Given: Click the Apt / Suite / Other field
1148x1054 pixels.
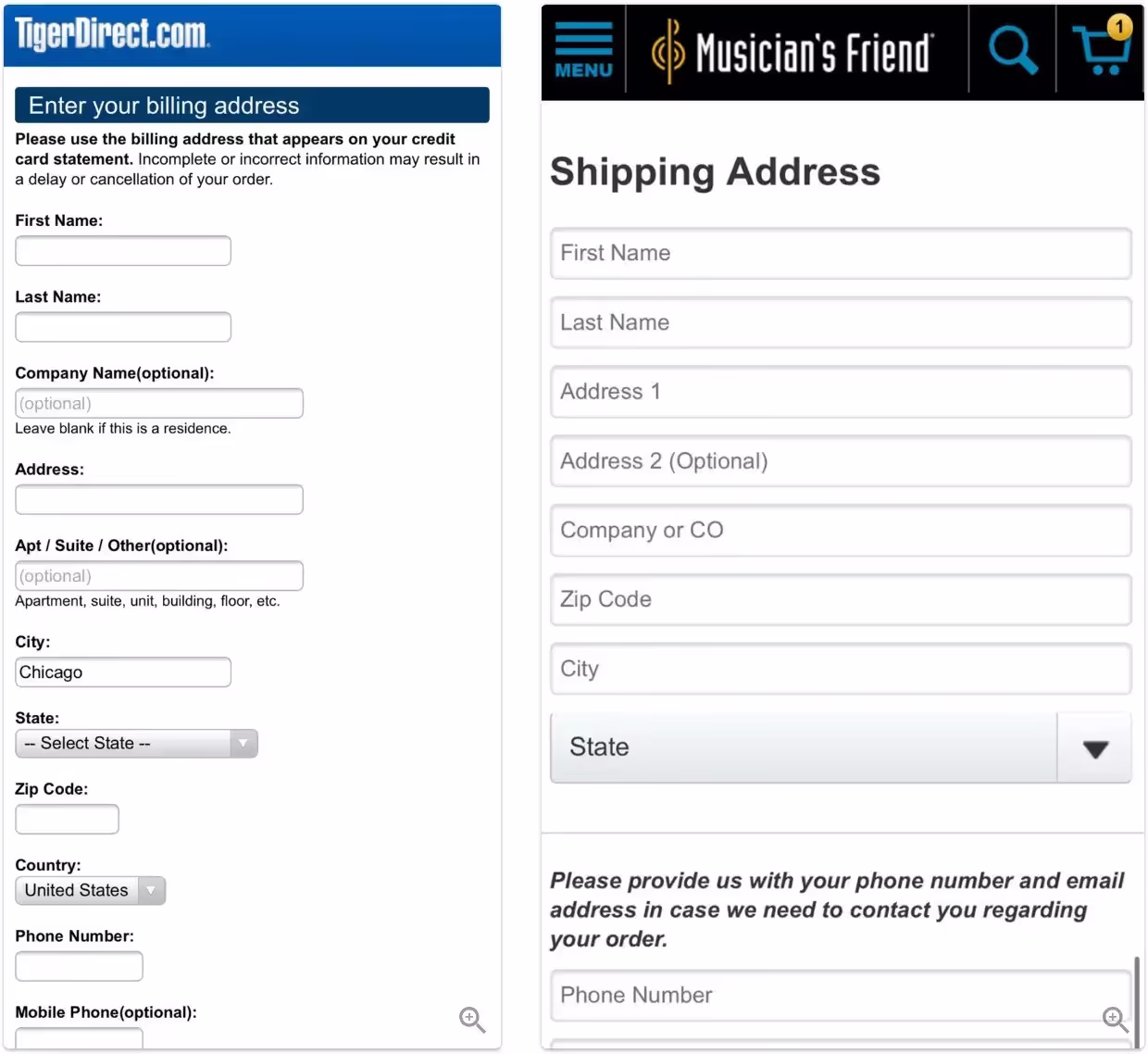Looking at the screenshot, I should [159, 576].
